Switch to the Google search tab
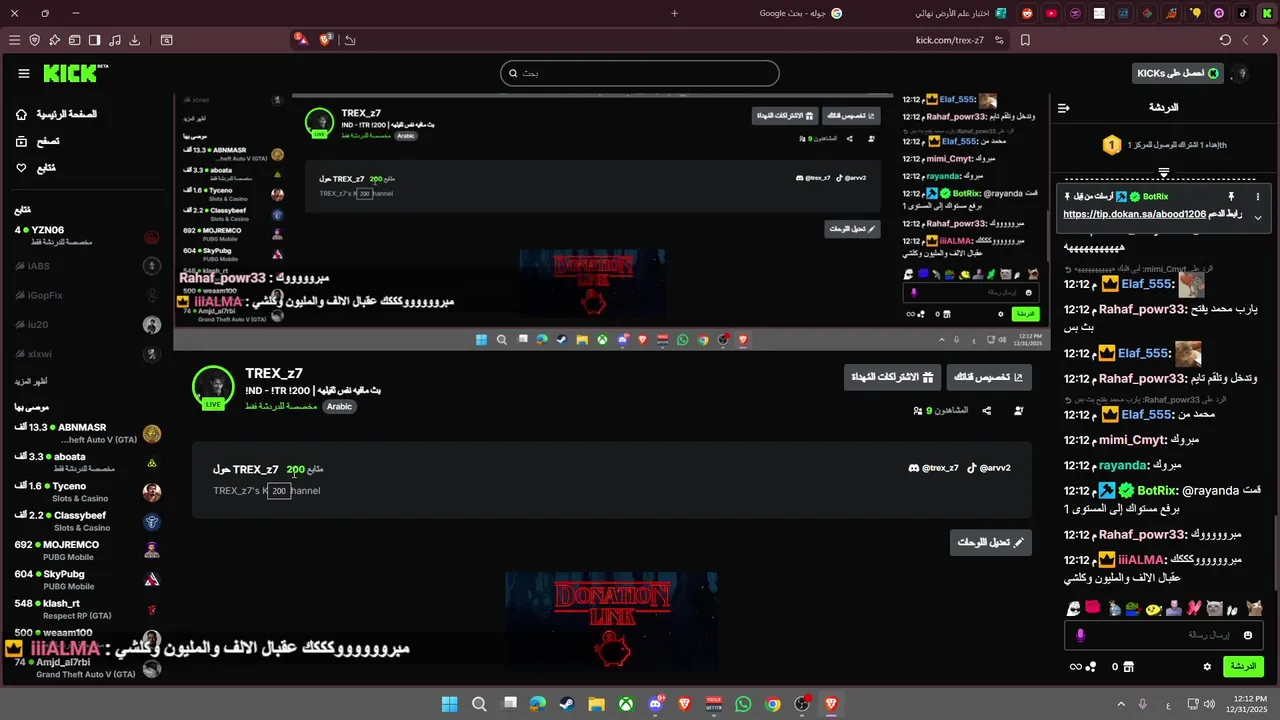 pos(800,13)
